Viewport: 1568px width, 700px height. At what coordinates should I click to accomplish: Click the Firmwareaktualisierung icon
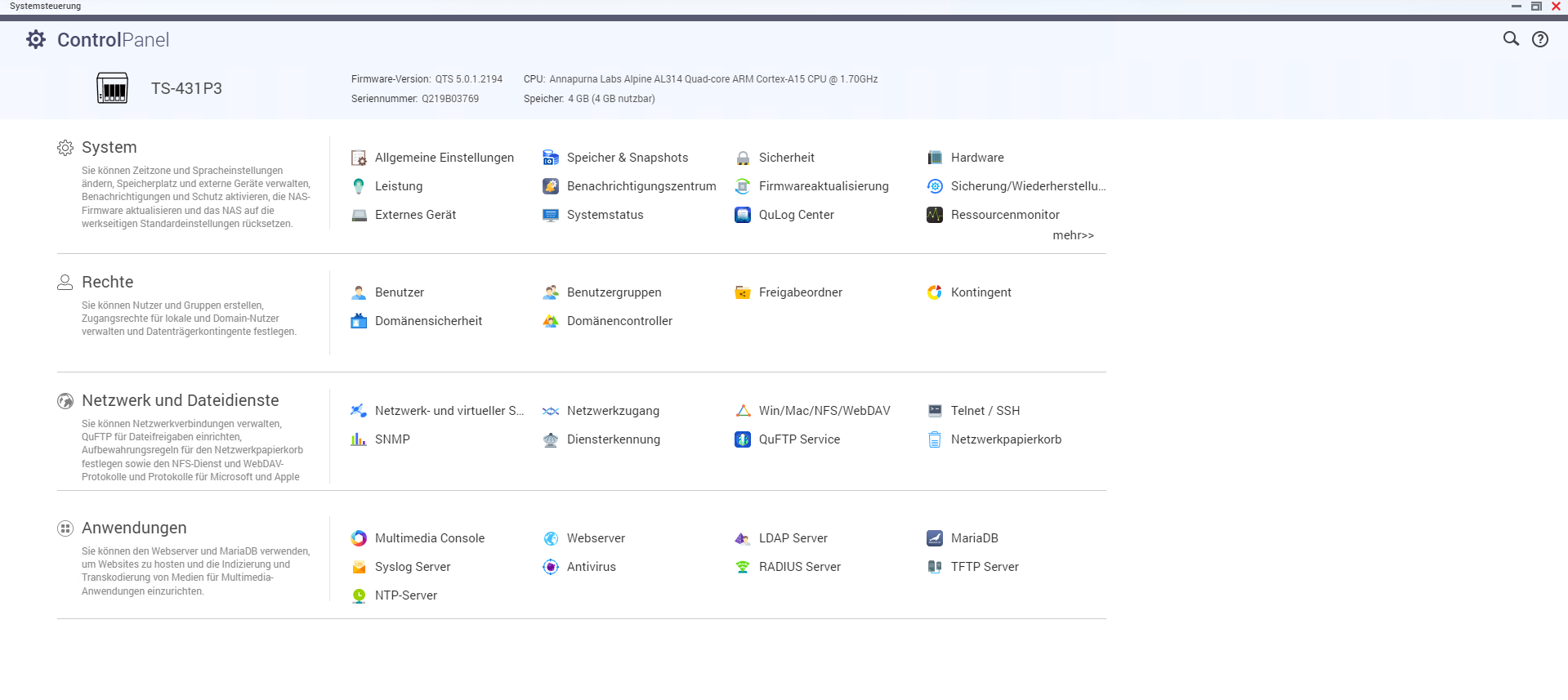point(743,186)
